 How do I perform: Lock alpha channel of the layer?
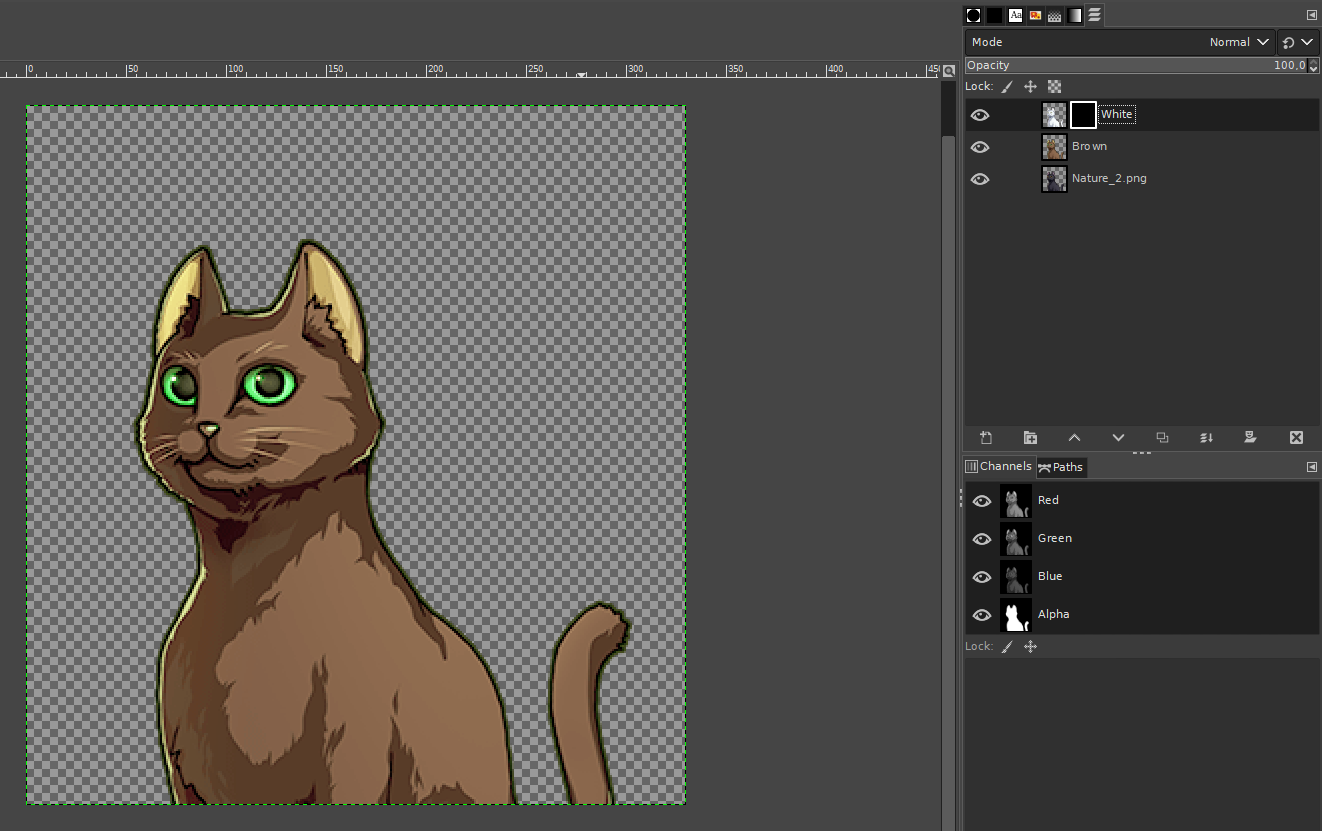[1054, 87]
